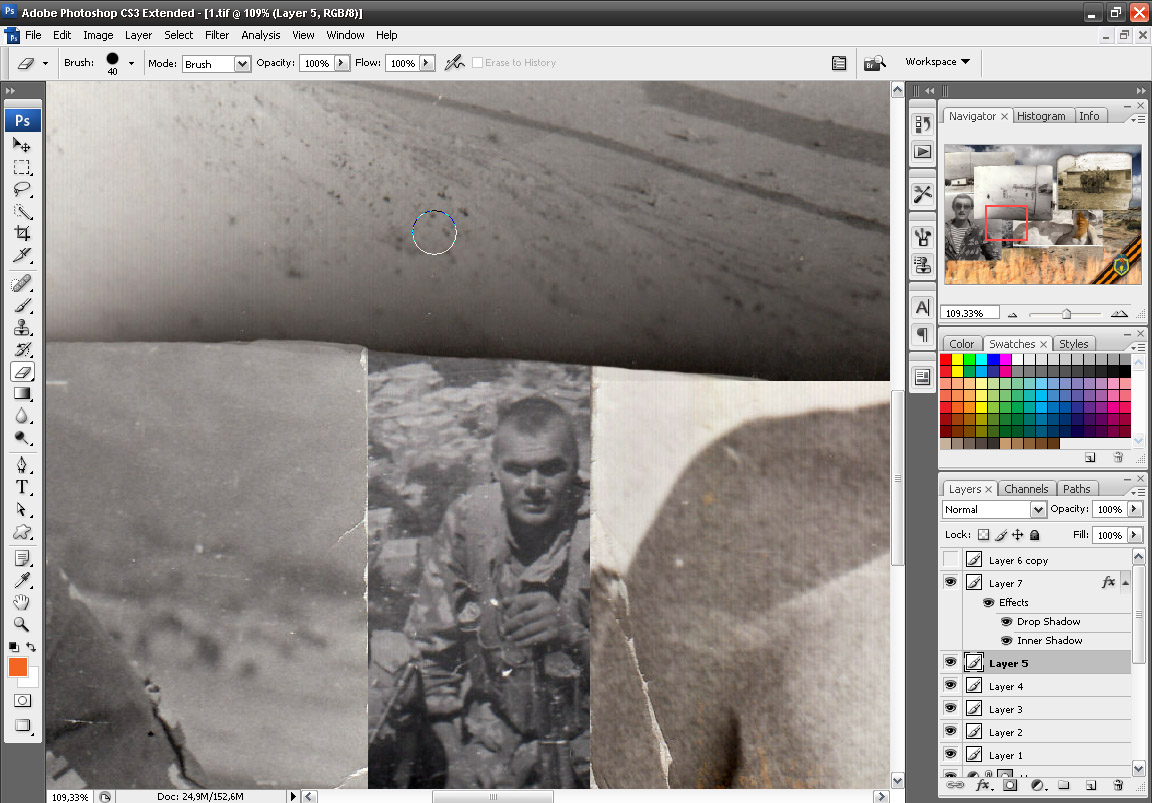Open the eraser Opacity slider arrow

coord(342,63)
